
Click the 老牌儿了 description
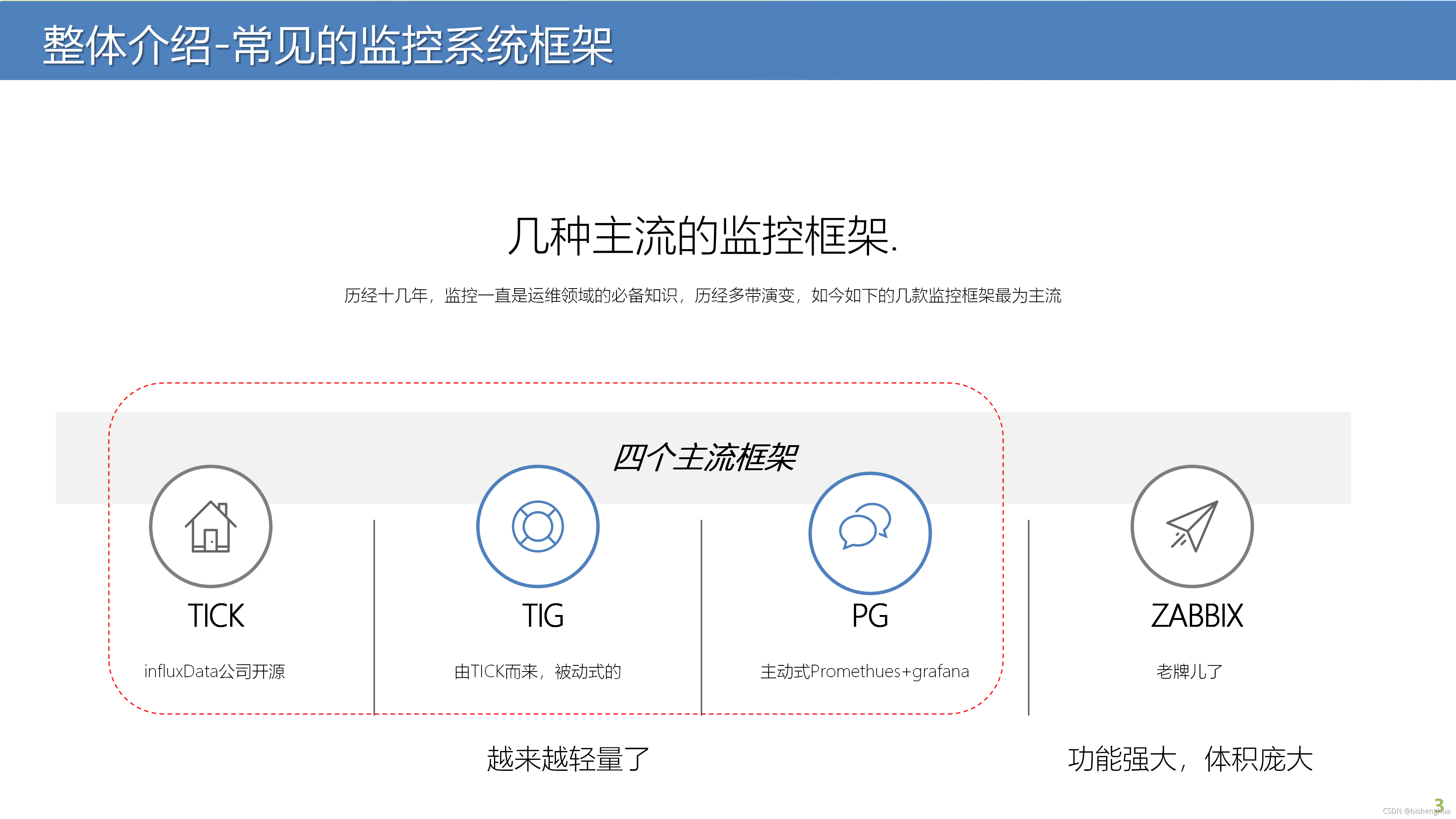coord(1189,672)
